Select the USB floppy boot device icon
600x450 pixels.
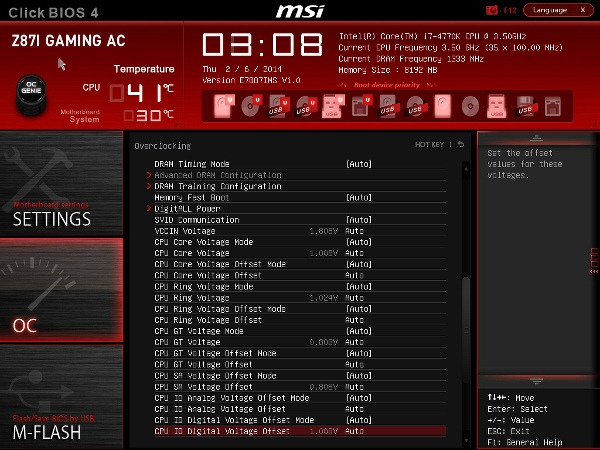(526, 106)
